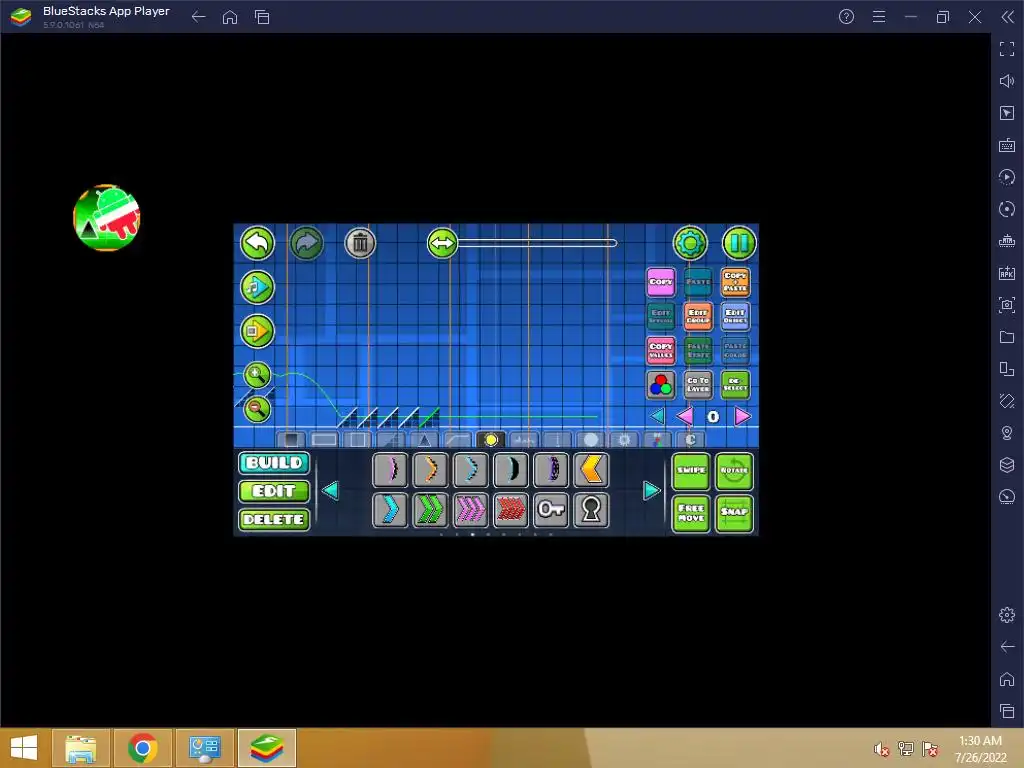Toggle the Rotate mode button
The image size is (1024, 768).
pos(735,471)
